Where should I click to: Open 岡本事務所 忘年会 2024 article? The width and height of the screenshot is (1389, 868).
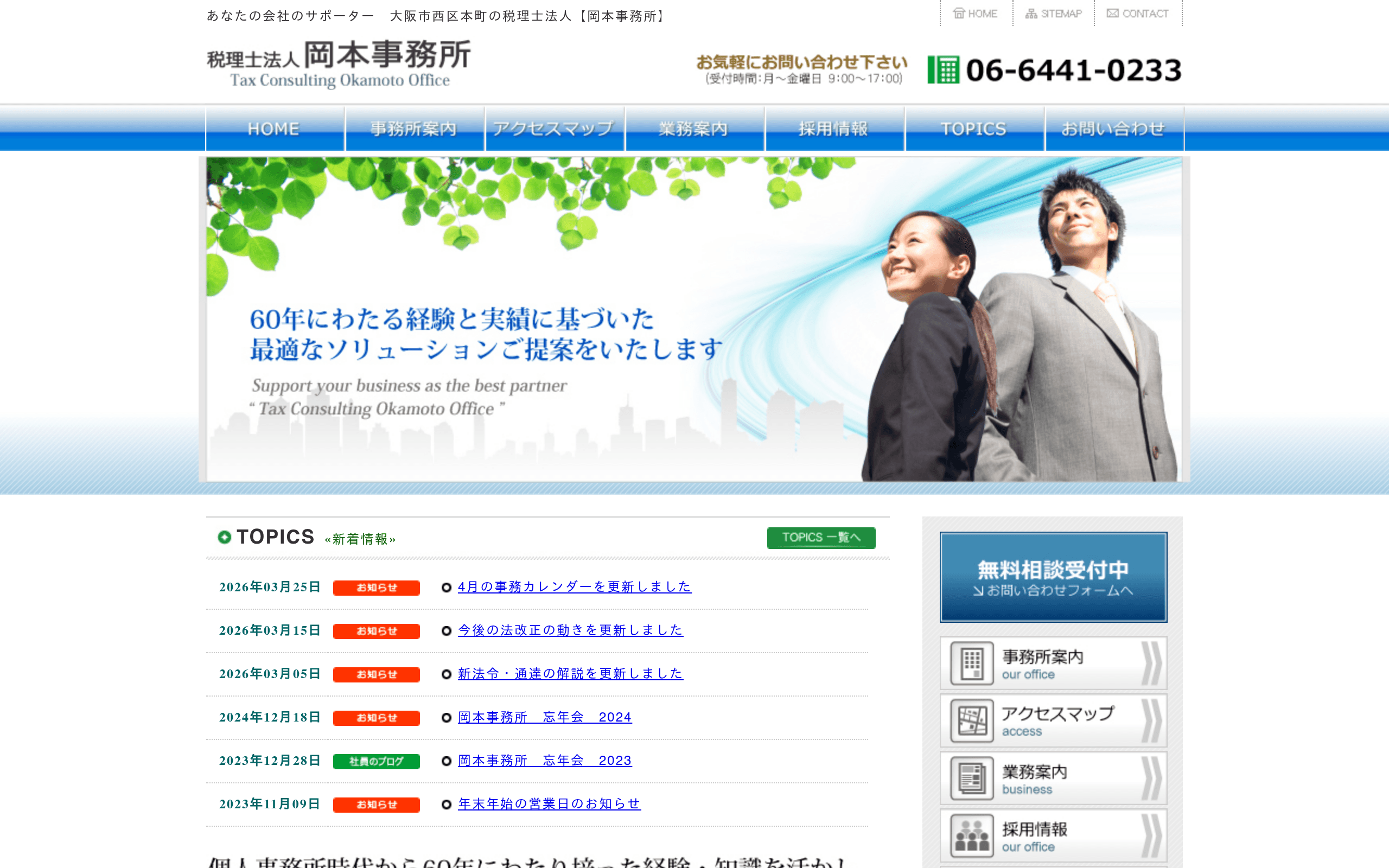coord(543,717)
